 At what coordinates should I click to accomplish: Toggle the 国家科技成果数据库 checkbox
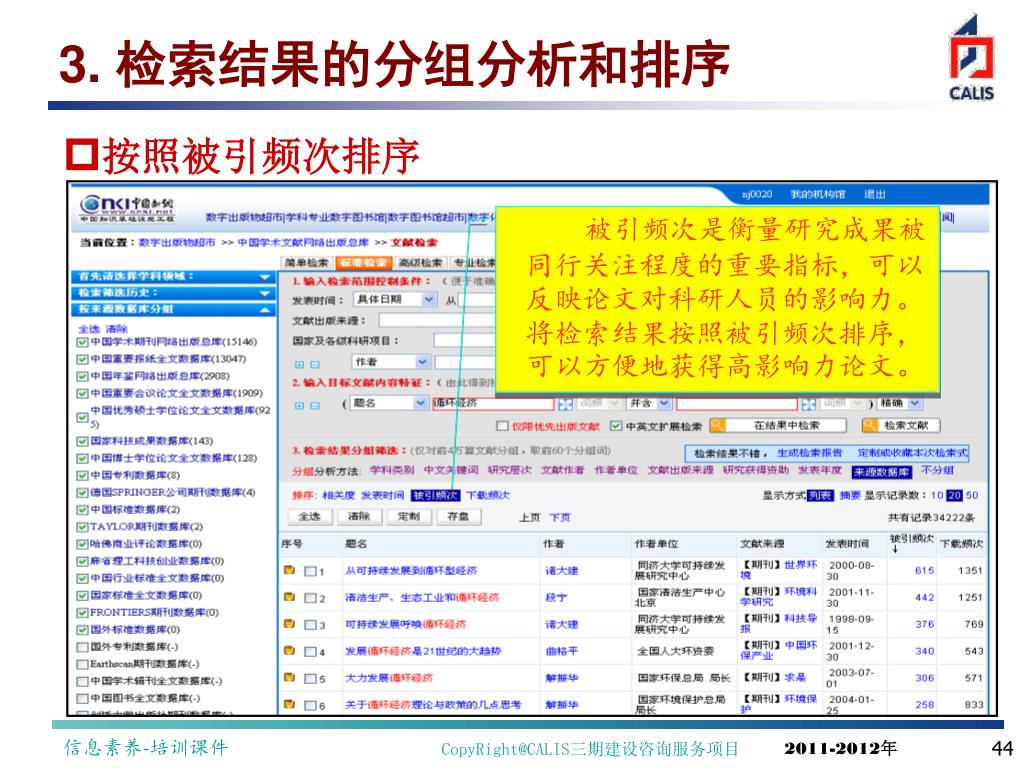tap(82, 441)
